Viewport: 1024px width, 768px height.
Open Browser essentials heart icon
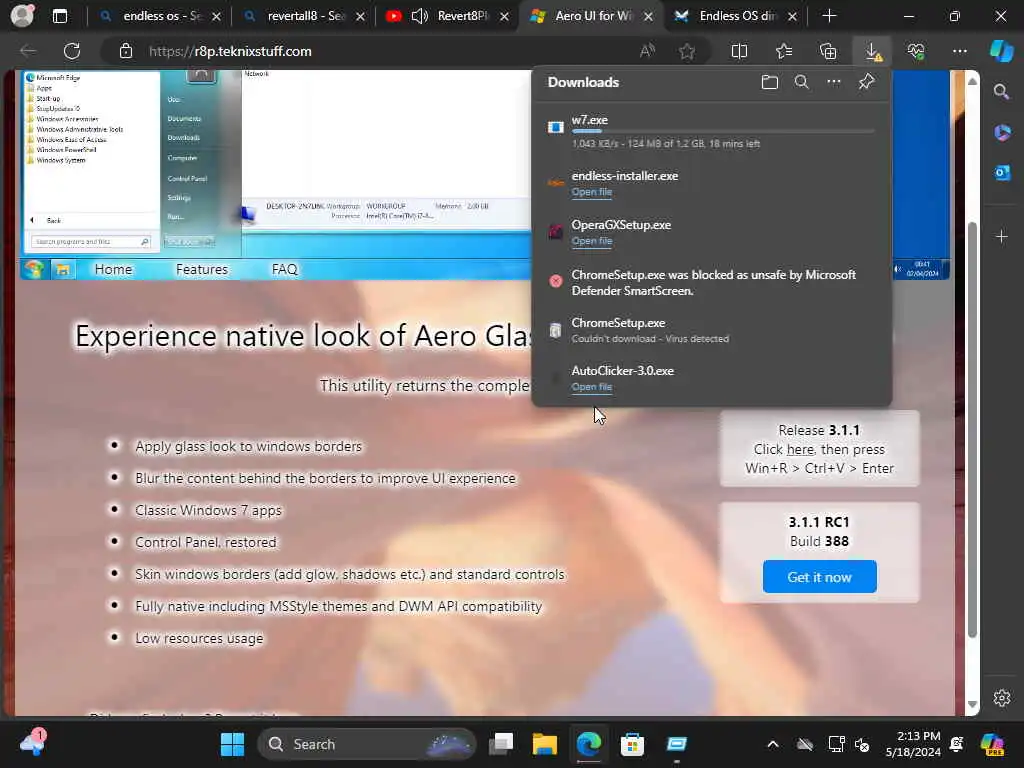(916, 51)
